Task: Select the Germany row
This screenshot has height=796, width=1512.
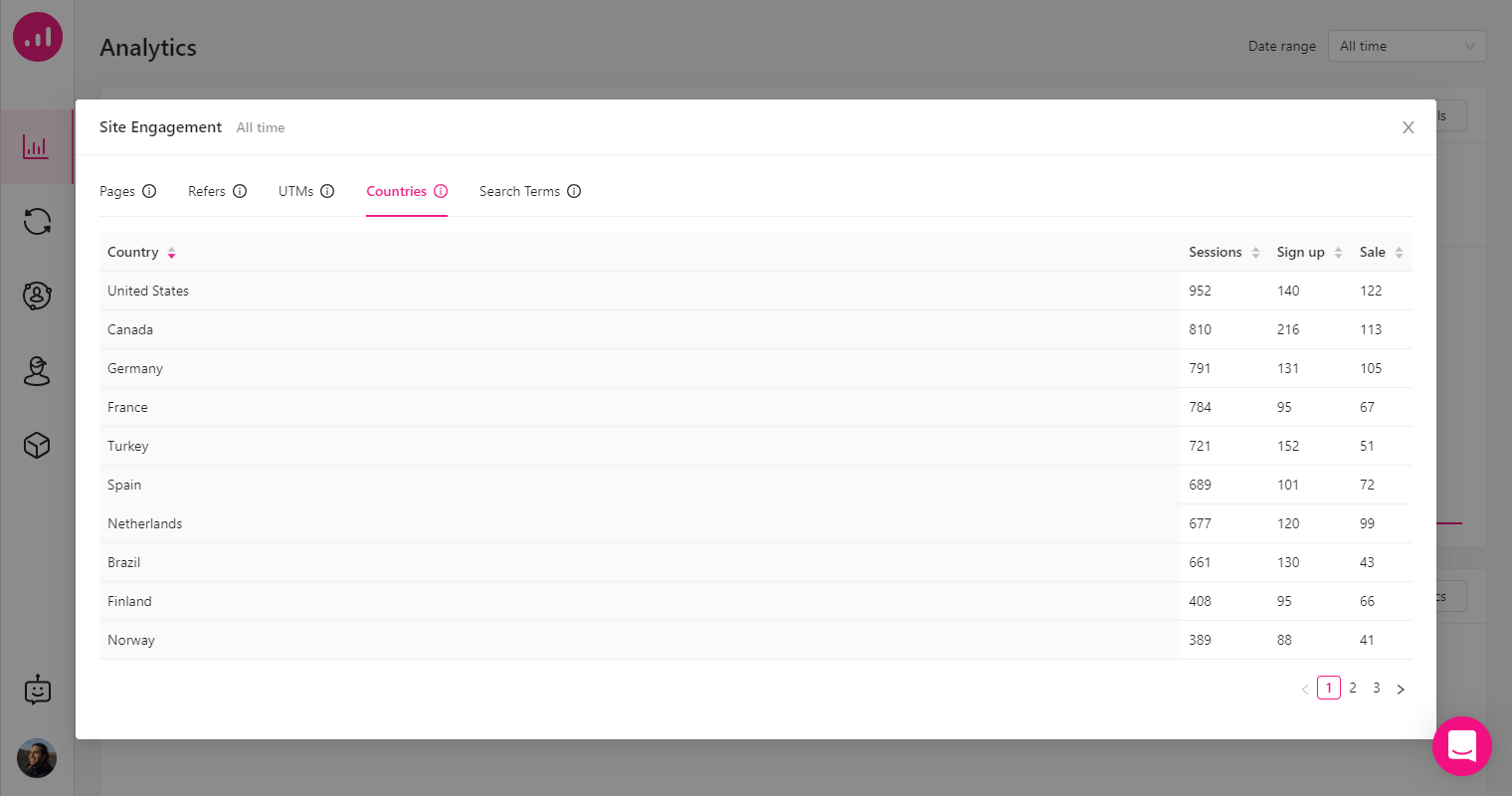Action: click(x=755, y=368)
